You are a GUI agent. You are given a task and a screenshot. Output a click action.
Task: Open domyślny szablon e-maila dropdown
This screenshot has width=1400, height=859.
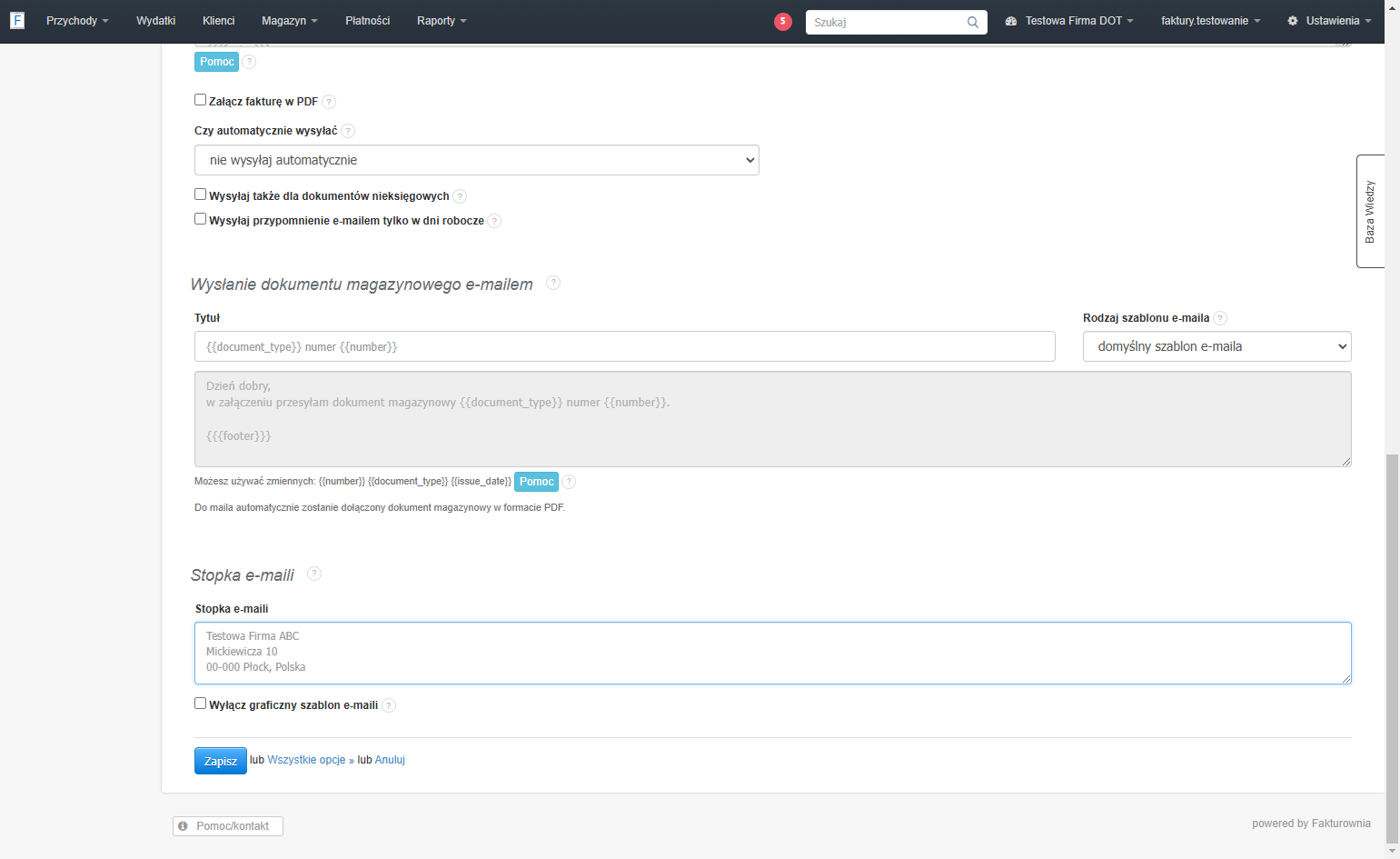click(x=1216, y=346)
